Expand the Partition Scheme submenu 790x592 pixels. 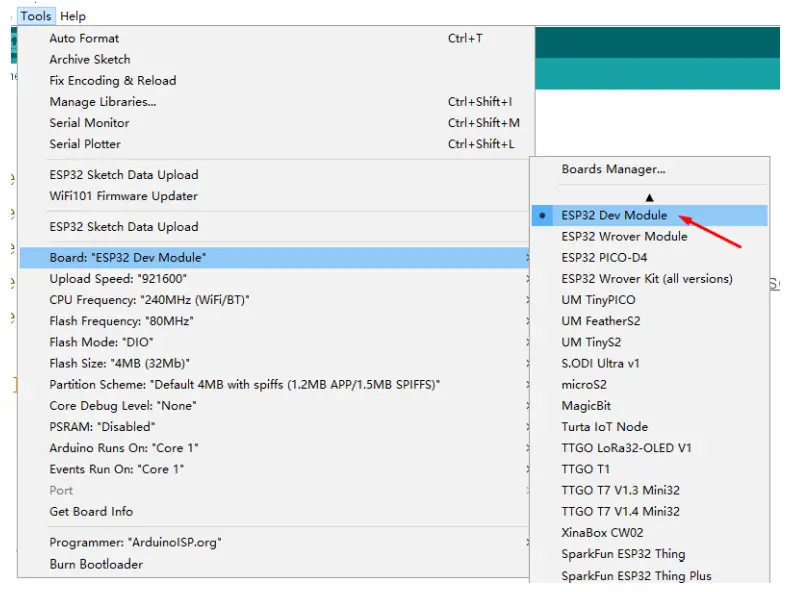(244, 385)
